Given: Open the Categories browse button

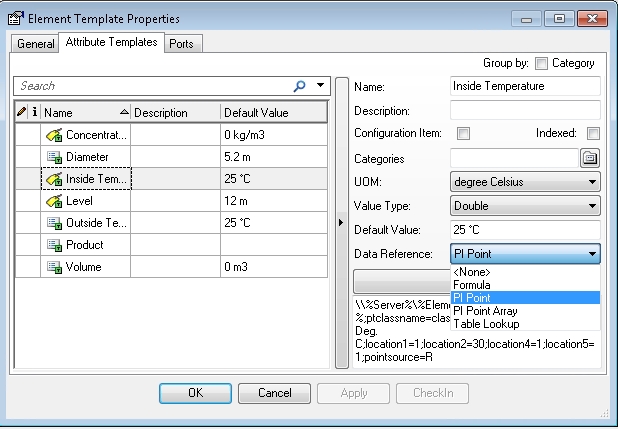Looking at the screenshot, I should tap(589, 158).
